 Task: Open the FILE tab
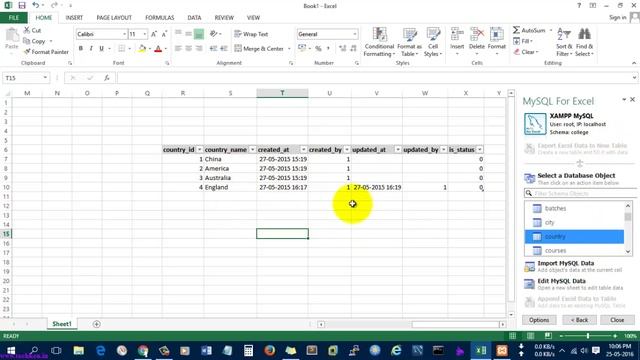point(14,18)
